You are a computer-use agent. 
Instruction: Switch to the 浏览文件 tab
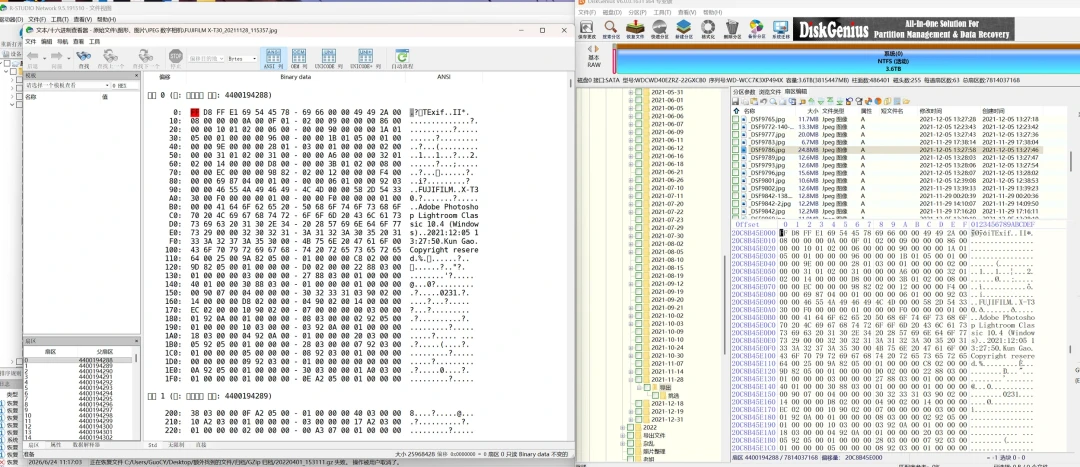click(770, 92)
